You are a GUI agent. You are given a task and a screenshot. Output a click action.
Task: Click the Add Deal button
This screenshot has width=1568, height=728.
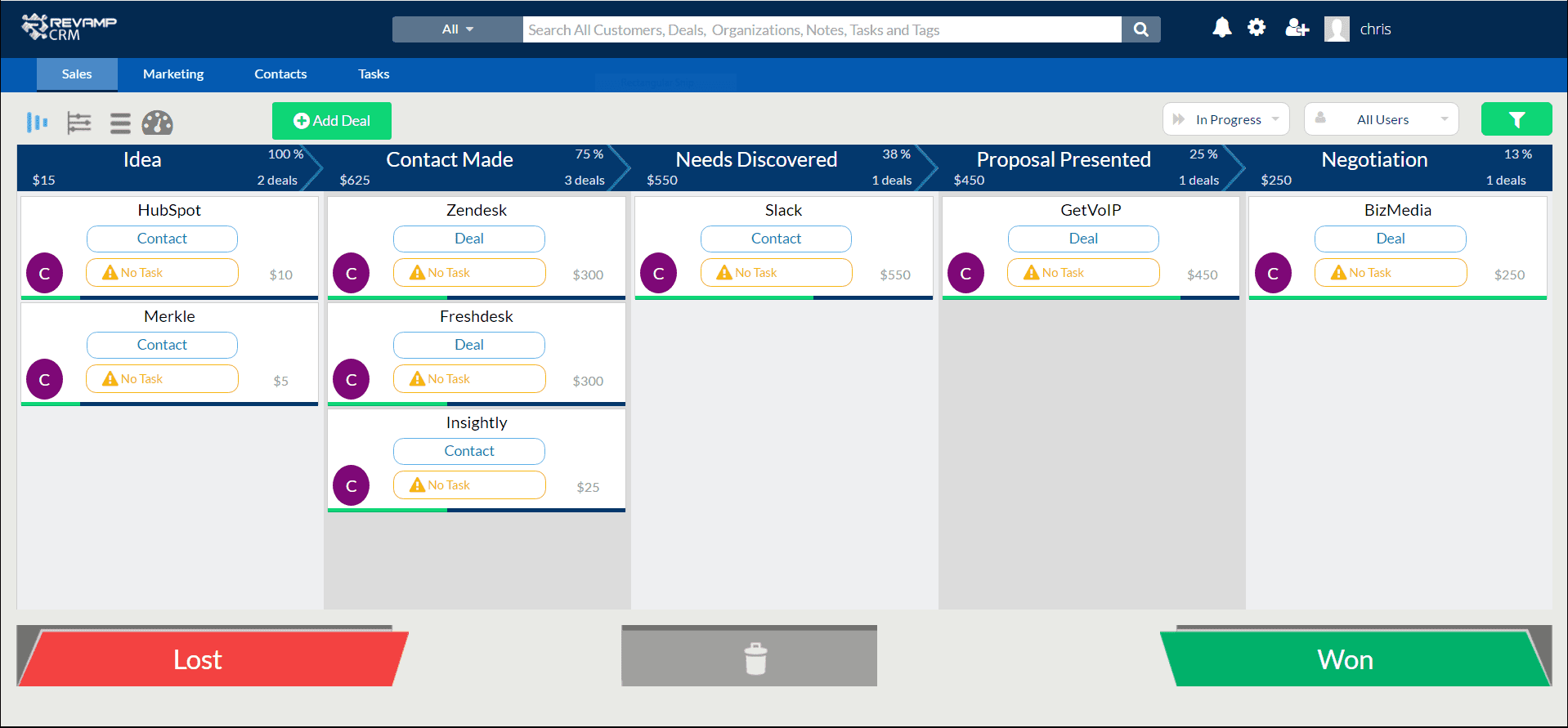pos(332,121)
